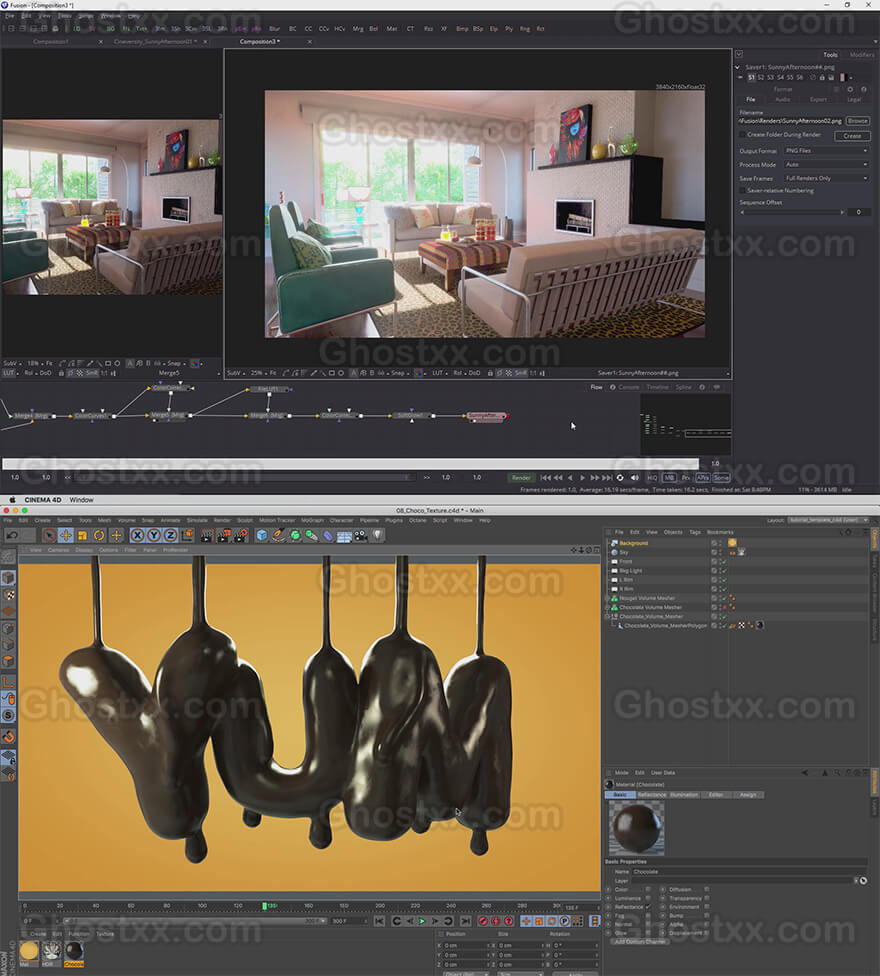
Task: Adjust the Sequence Offset slider in Fusion
Action: tap(792, 212)
